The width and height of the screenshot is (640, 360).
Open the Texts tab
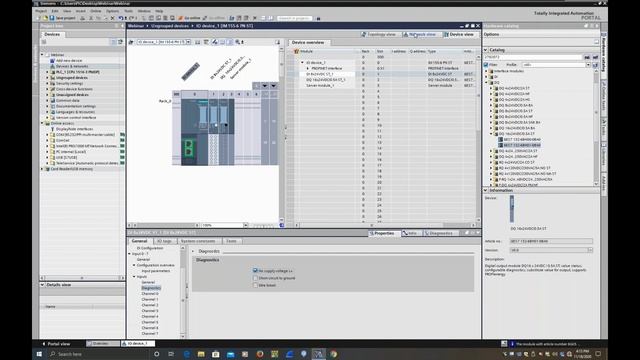point(231,241)
